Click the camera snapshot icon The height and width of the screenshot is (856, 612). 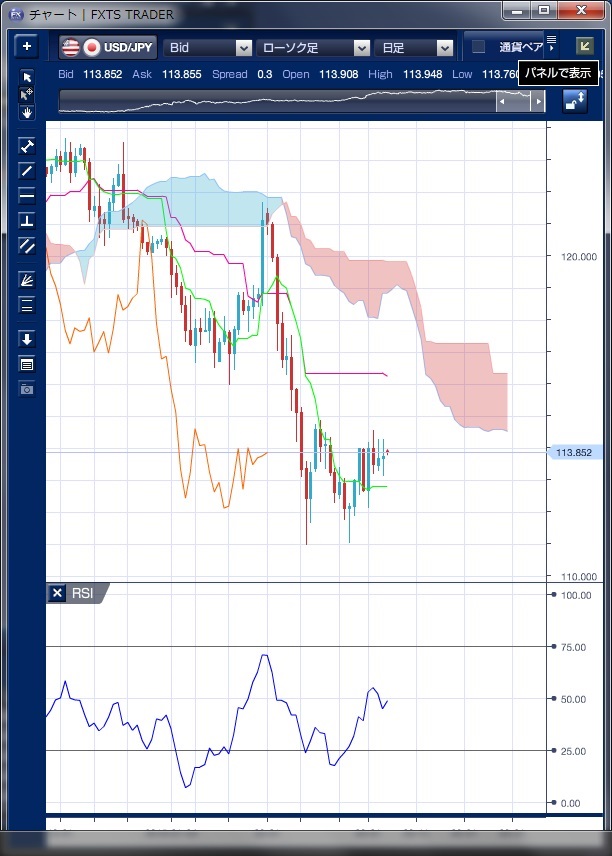[27, 388]
